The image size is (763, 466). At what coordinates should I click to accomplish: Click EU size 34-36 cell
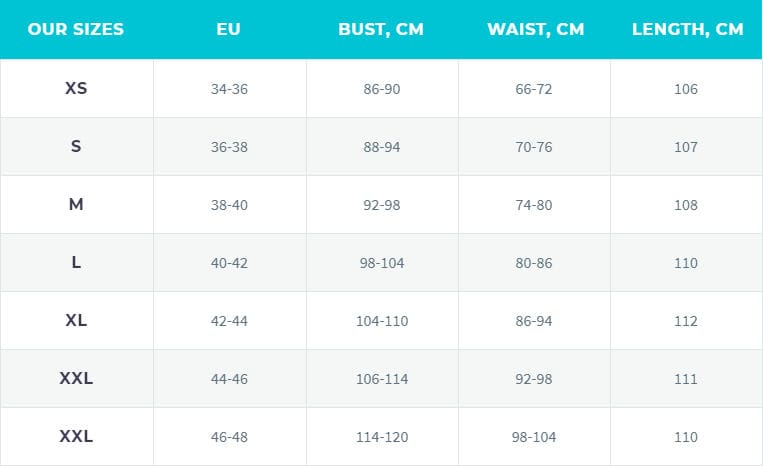click(x=229, y=89)
